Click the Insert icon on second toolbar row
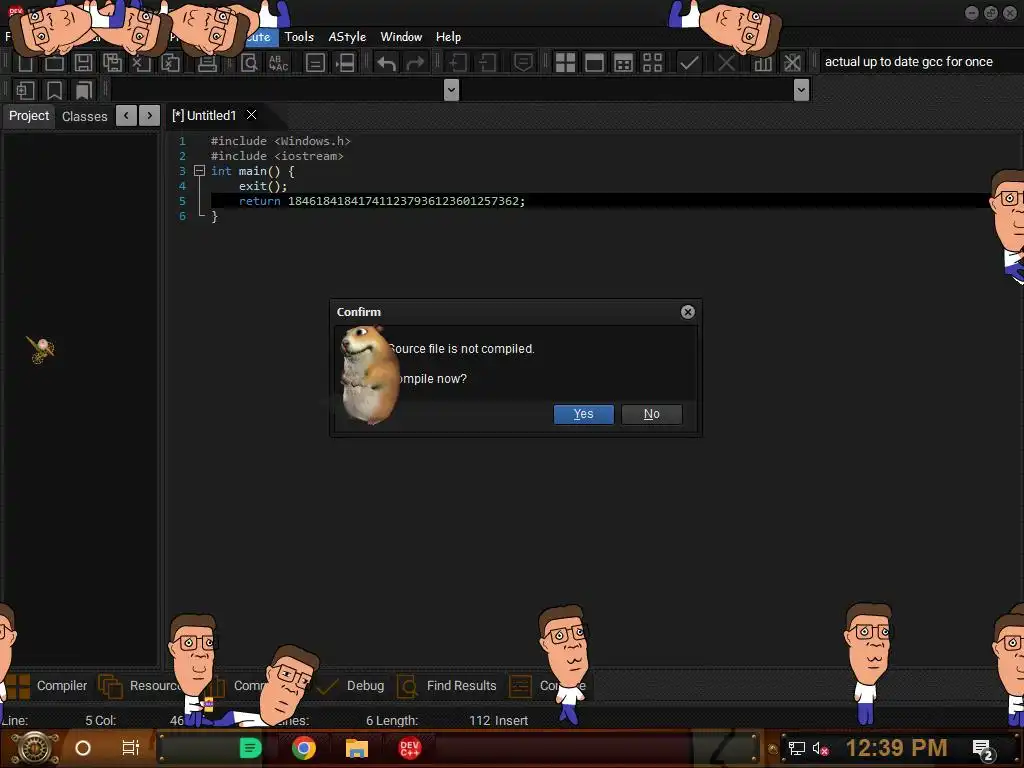The height and width of the screenshot is (768, 1024). click(25, 90)
